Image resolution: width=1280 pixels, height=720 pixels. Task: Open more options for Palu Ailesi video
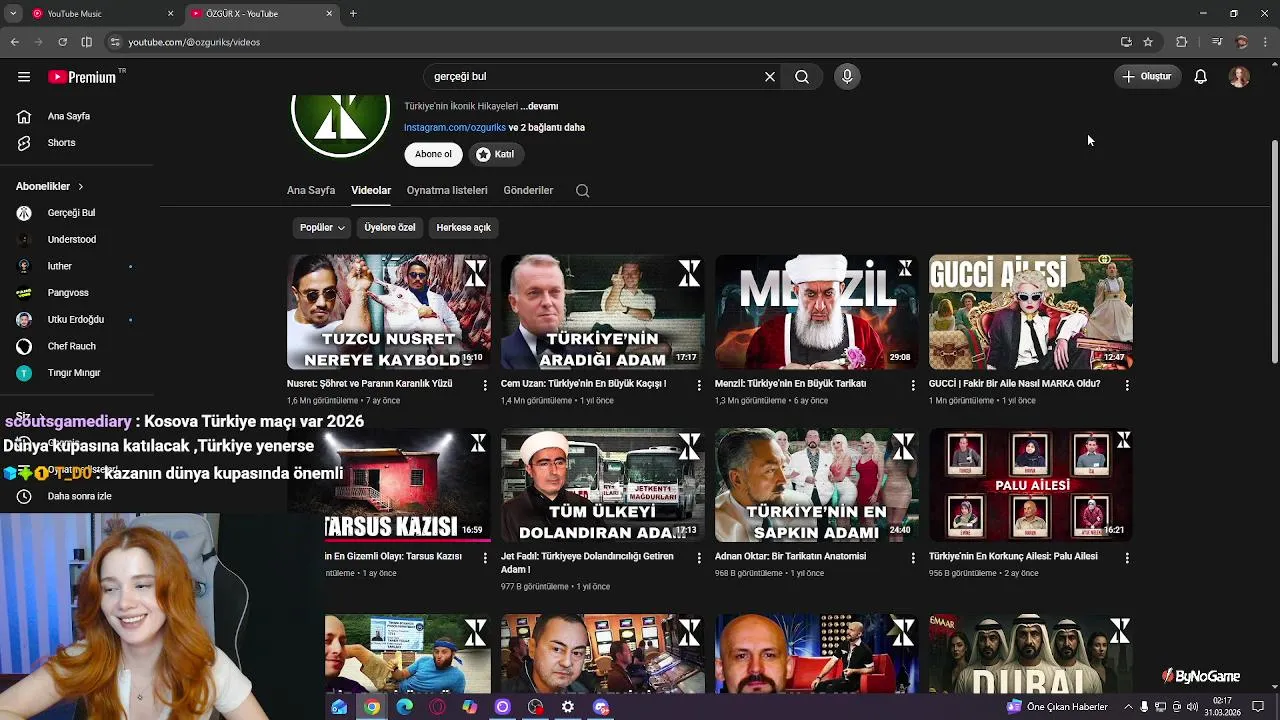click(x=1127, y=558)
